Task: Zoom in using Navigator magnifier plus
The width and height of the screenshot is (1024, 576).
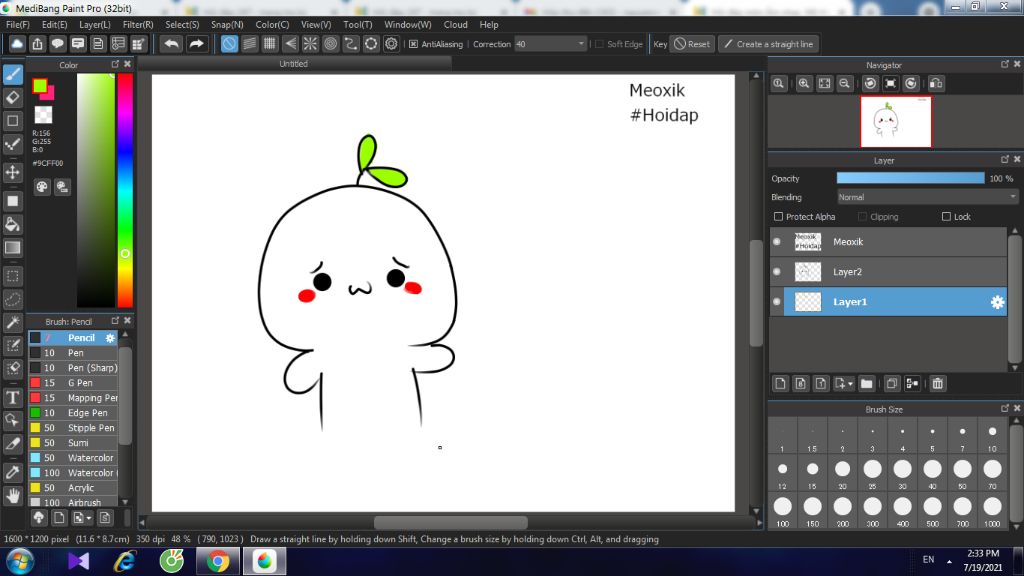Action: click(x=804, y=84)
